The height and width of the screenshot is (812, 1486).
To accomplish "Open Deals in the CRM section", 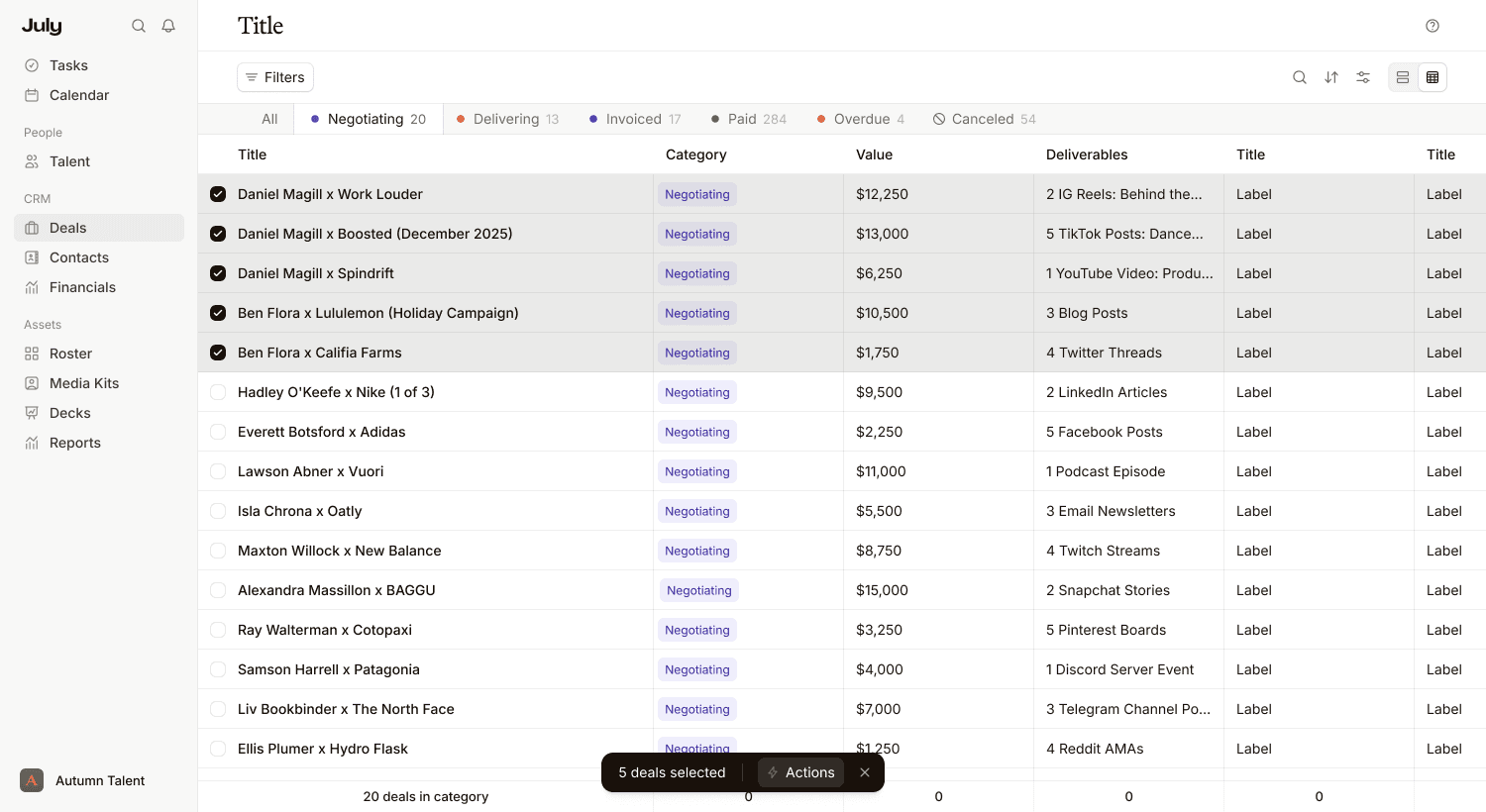I will pyautogui.click(x=99, y=228).
